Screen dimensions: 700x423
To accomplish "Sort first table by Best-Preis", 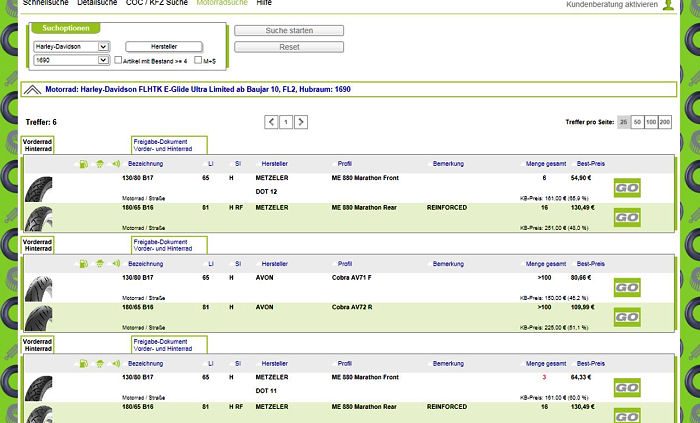I will click(591, 164).
